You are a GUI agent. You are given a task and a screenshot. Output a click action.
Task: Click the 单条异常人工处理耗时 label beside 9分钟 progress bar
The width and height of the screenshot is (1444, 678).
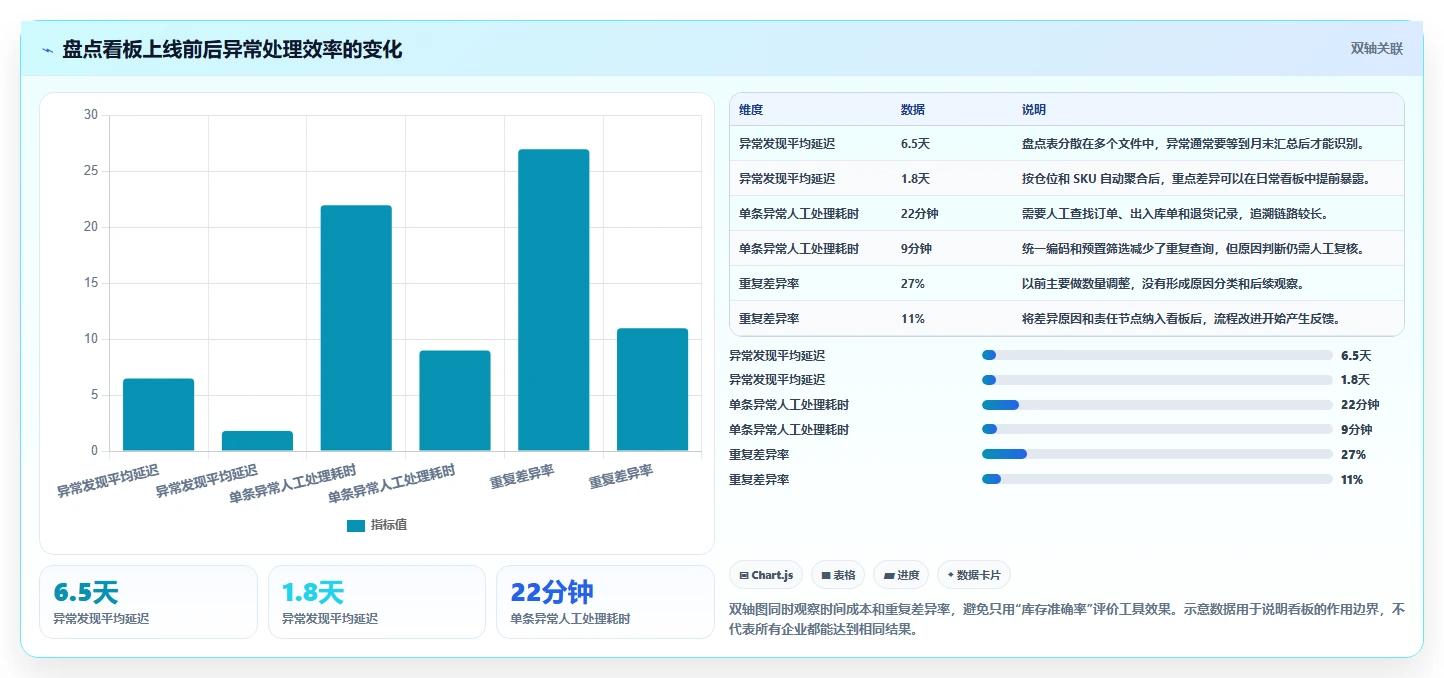[x=789, y=430]
